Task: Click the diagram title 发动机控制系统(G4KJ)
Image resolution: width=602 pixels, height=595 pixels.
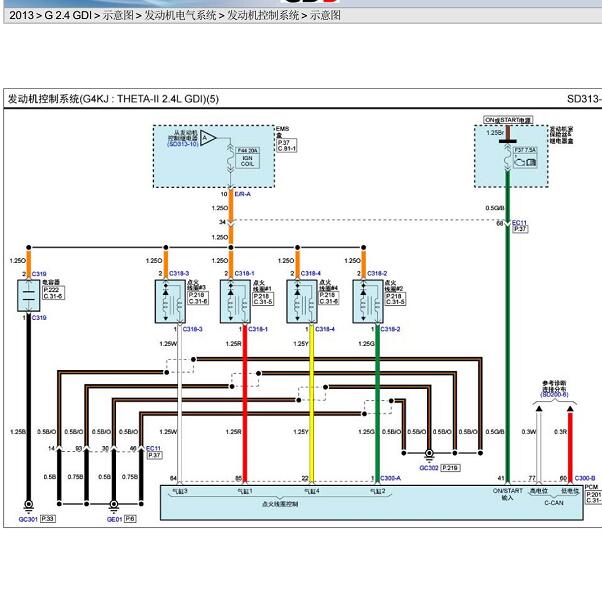Action: coord(113,99)
